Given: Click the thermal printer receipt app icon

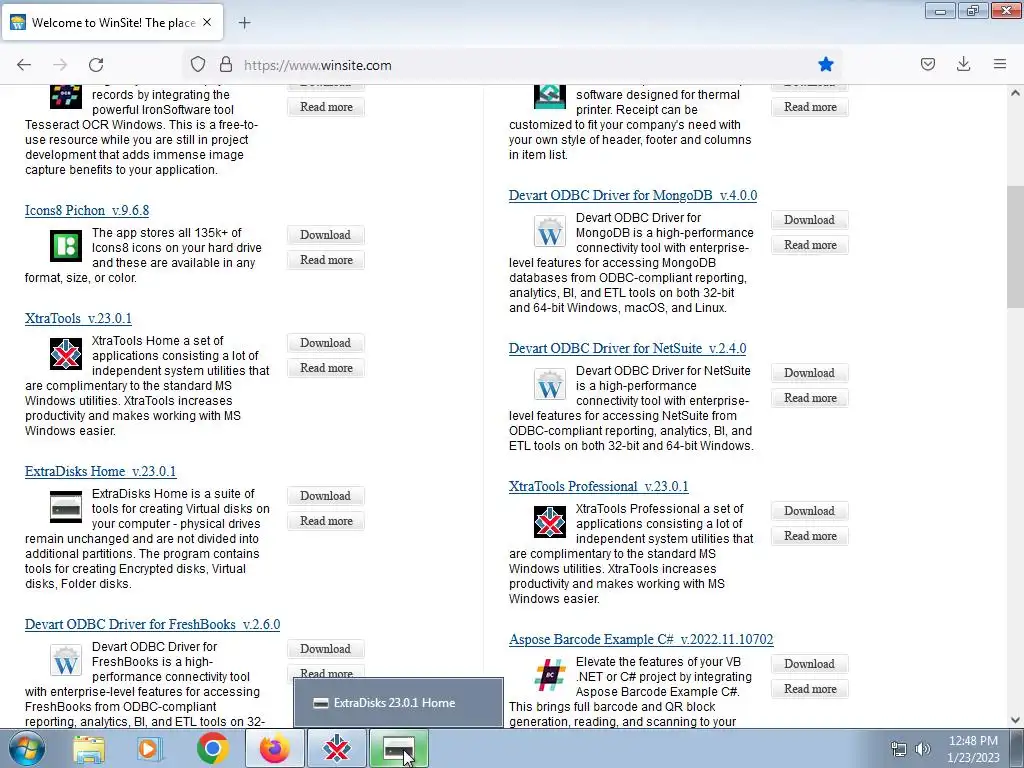Looking at the screenshot, I should tap(550, 96).
